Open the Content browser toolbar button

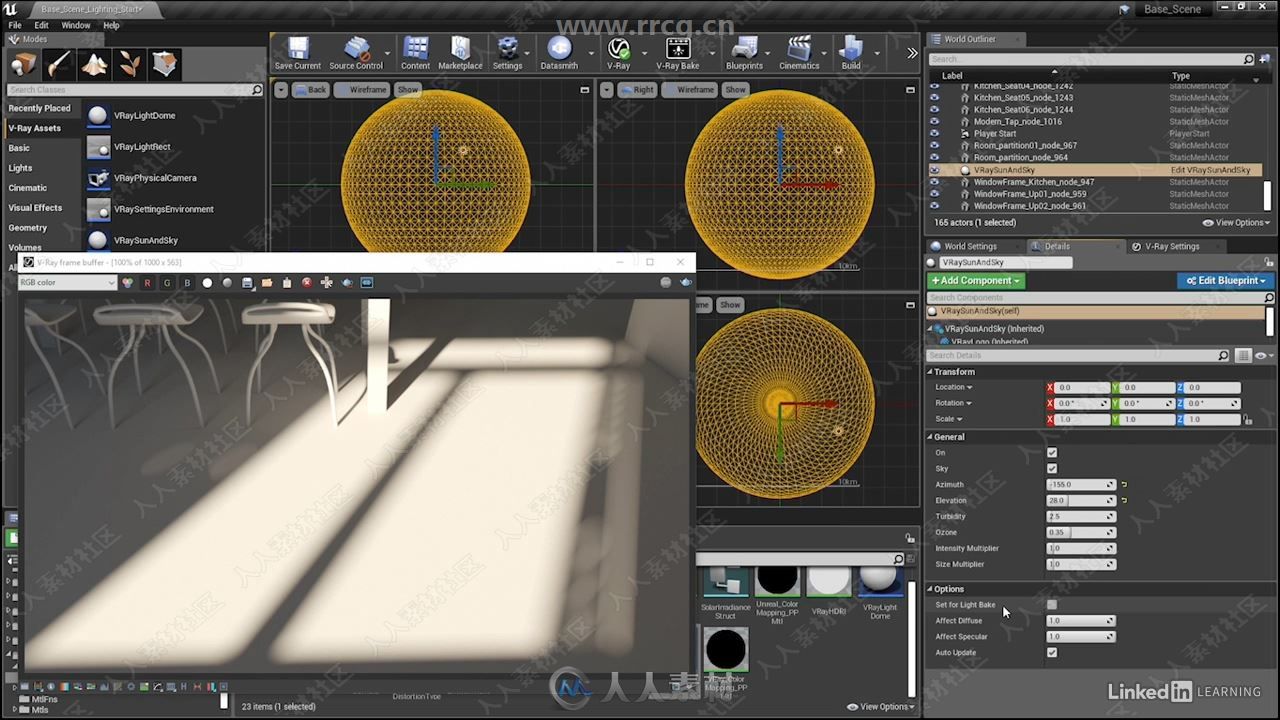[x=415, y=54]
